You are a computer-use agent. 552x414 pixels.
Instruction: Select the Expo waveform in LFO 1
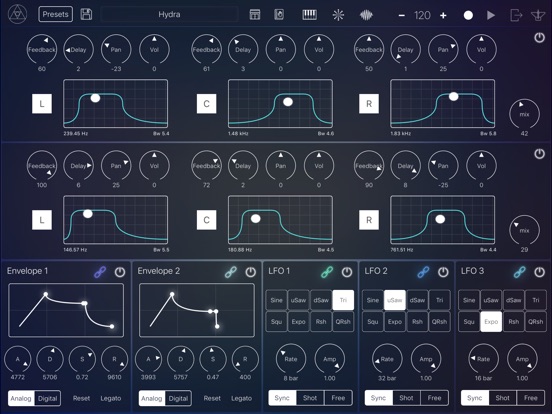pyautogui.click(x=299, y=322)
